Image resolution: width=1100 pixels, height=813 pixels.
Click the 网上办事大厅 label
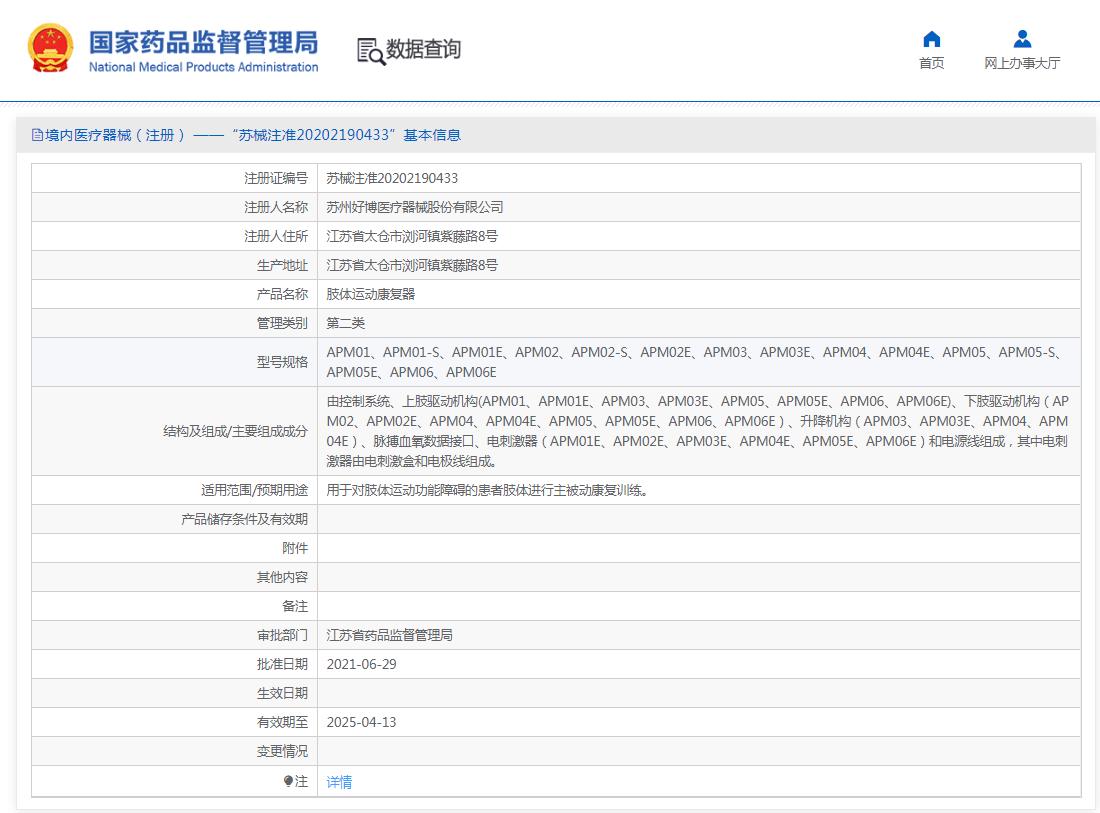[1022, 63]
